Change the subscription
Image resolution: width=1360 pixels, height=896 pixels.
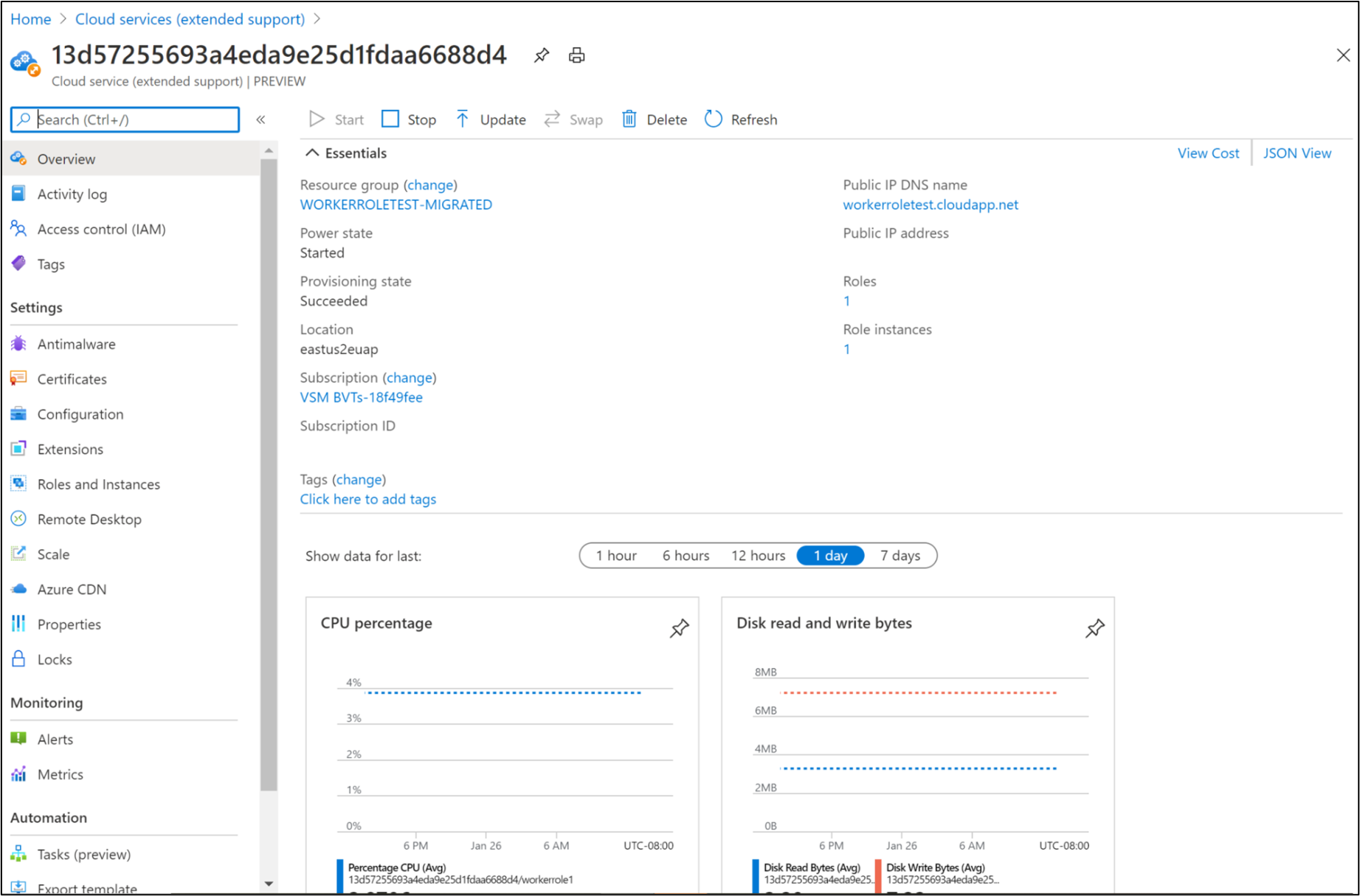(x=410, y=377)
